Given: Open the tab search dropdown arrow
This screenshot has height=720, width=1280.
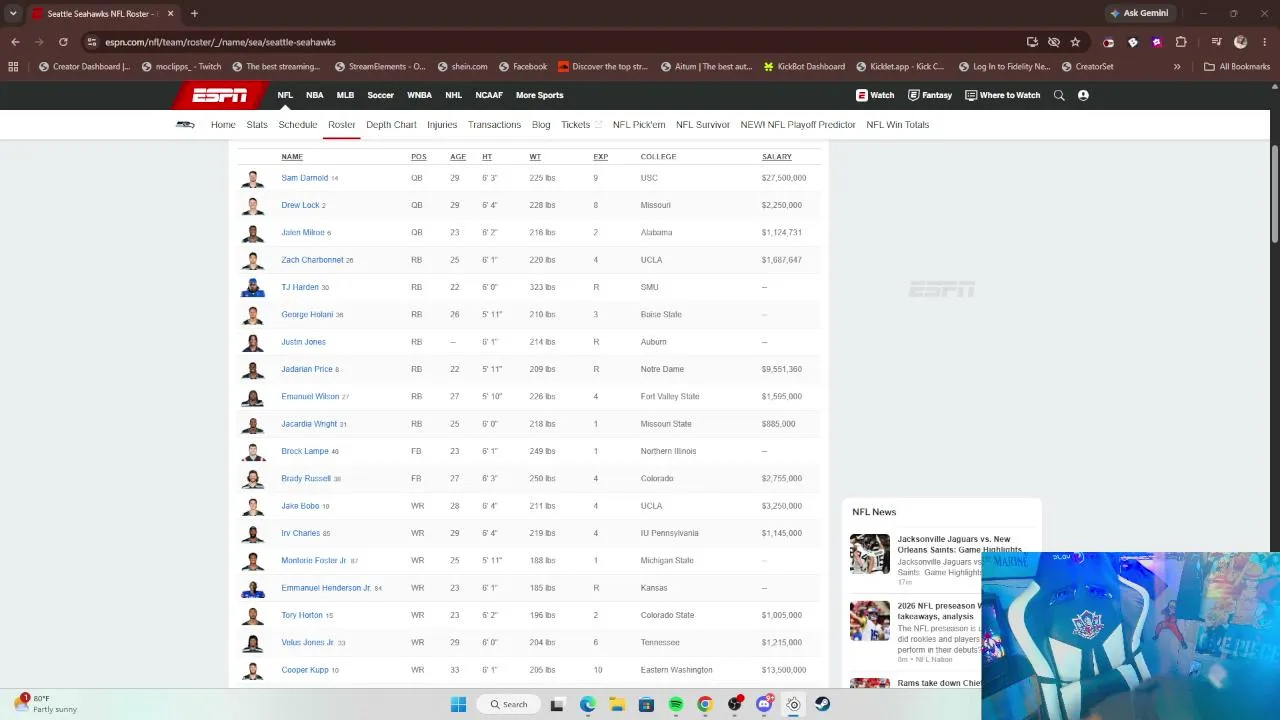Looking at the screenshot, I should 13,14.
